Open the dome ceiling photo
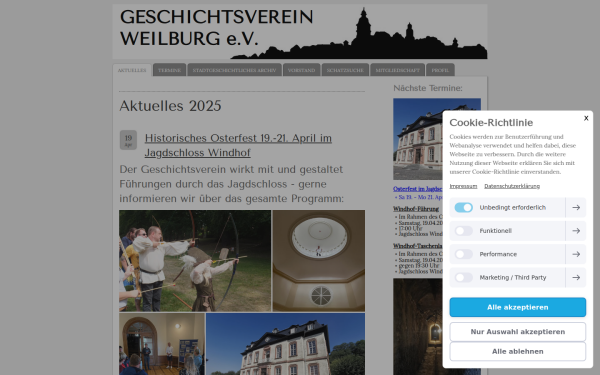Screen dimensions: 600x375 pyautogui.click(x=319, y=261)
